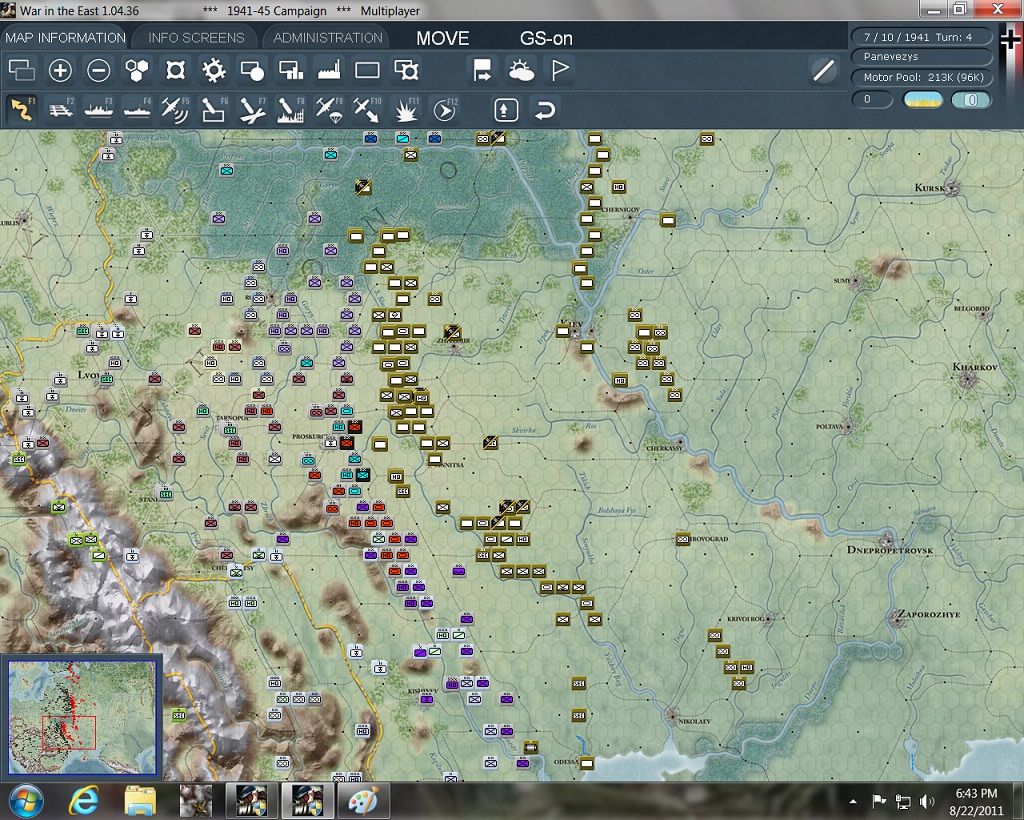
Task: Open the File Explorer taskbar folder
Action: [x=140, y=801]
